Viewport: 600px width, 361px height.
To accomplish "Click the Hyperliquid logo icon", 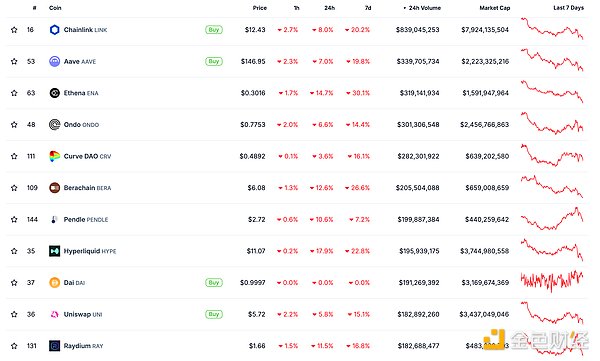I will click(x=54, y=251).
